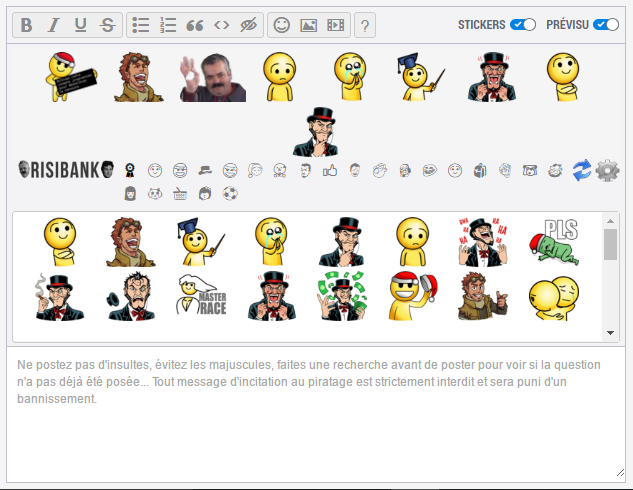Open the question mark help button
Viewport: 633px width, 490px height.
point(365,25)
